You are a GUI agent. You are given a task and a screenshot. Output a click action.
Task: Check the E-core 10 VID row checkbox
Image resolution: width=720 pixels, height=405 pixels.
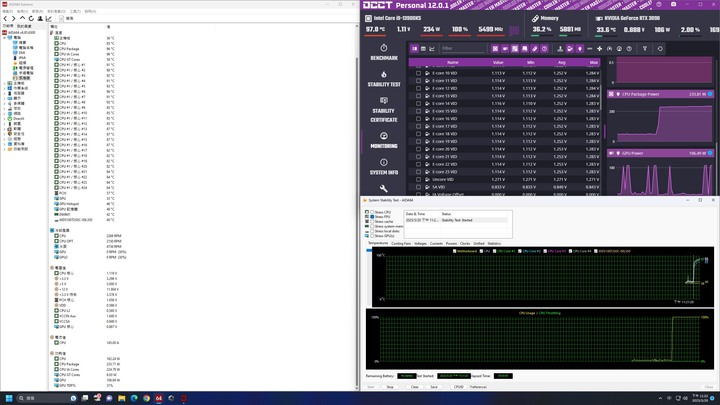tap(418, 73)
